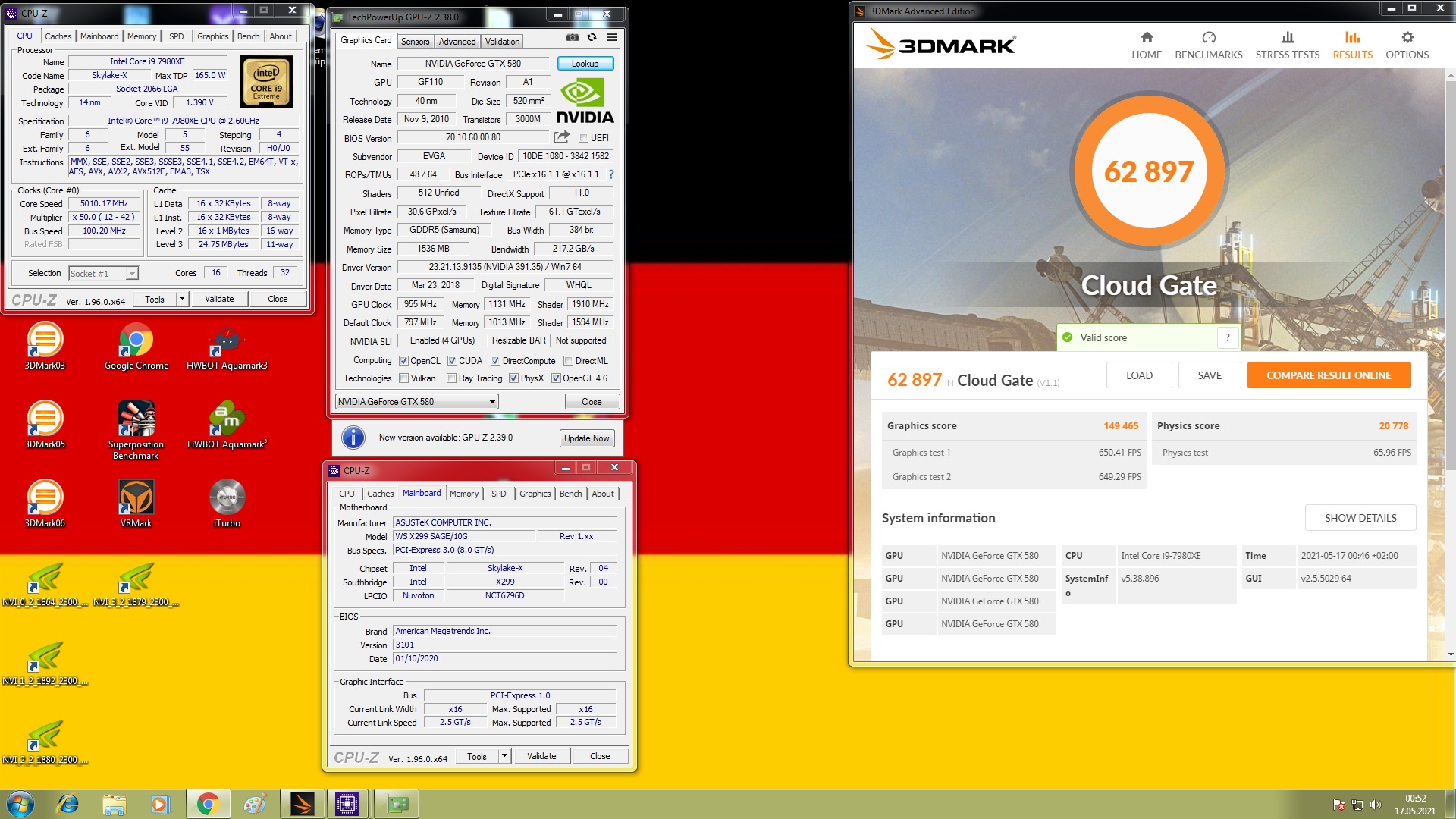Screen dimensions: 1456x819
Task: Click the BIOS share/export icon in GPU-Z
Action: [x=561, y=137]
